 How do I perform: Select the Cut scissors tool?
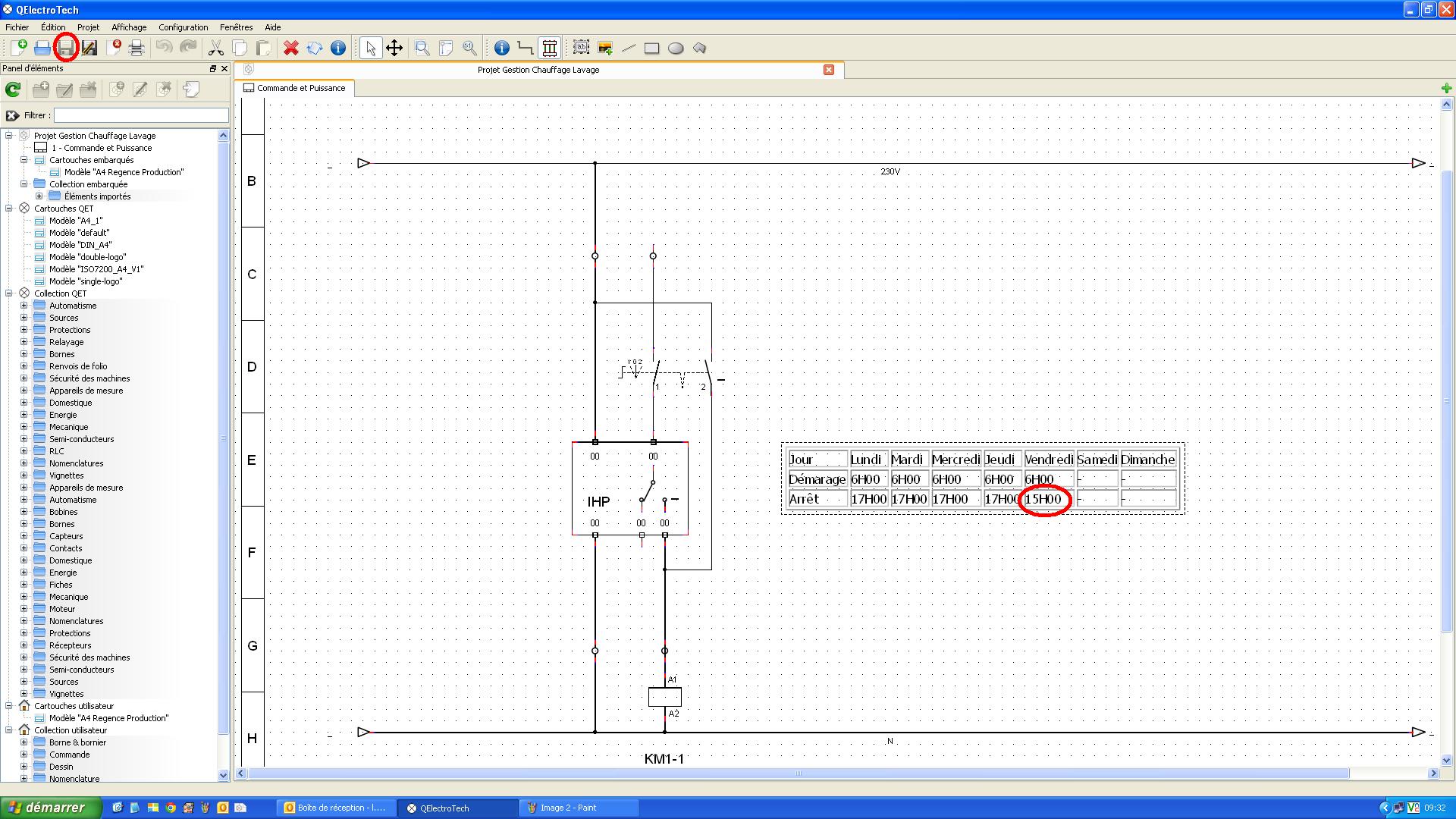coord(216,48)
